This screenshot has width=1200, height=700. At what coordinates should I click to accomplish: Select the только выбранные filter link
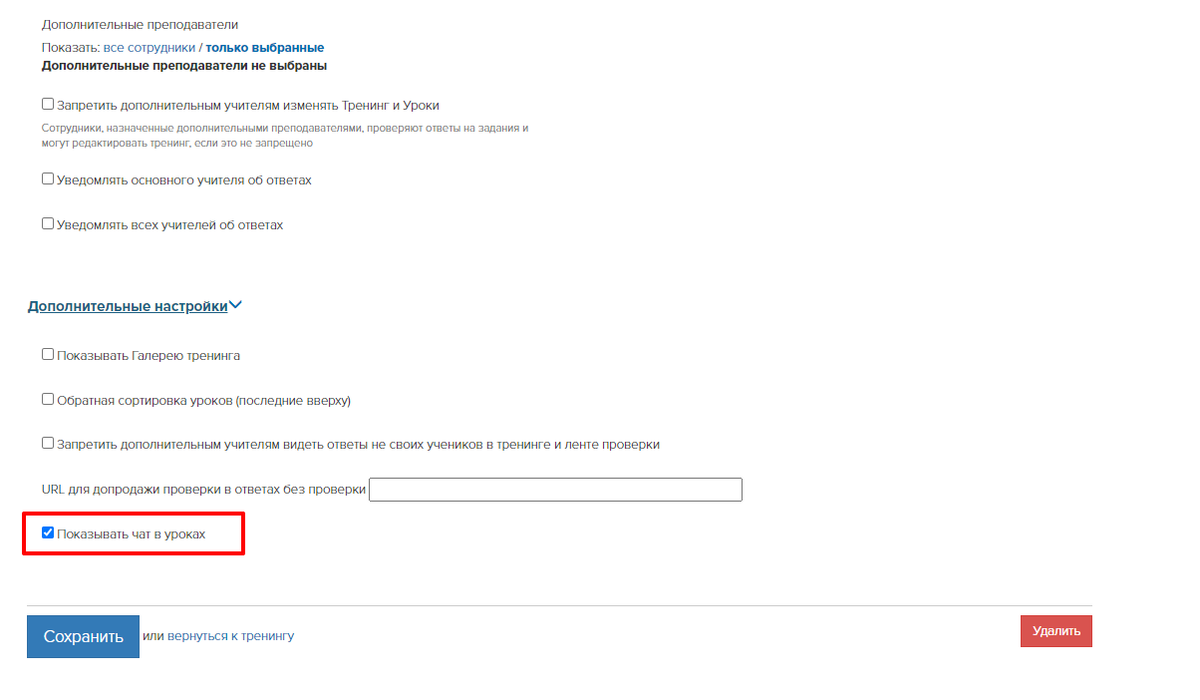[265, 48]
